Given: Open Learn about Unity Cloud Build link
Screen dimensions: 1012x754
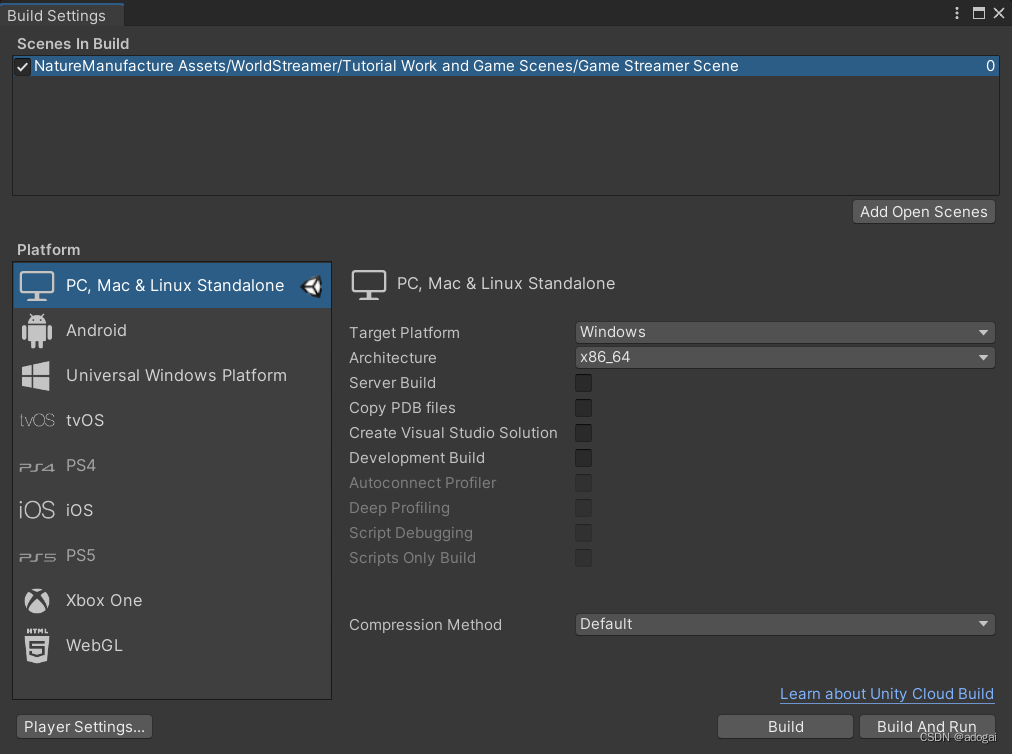Looking at the screenshot, I should (887, 694).
